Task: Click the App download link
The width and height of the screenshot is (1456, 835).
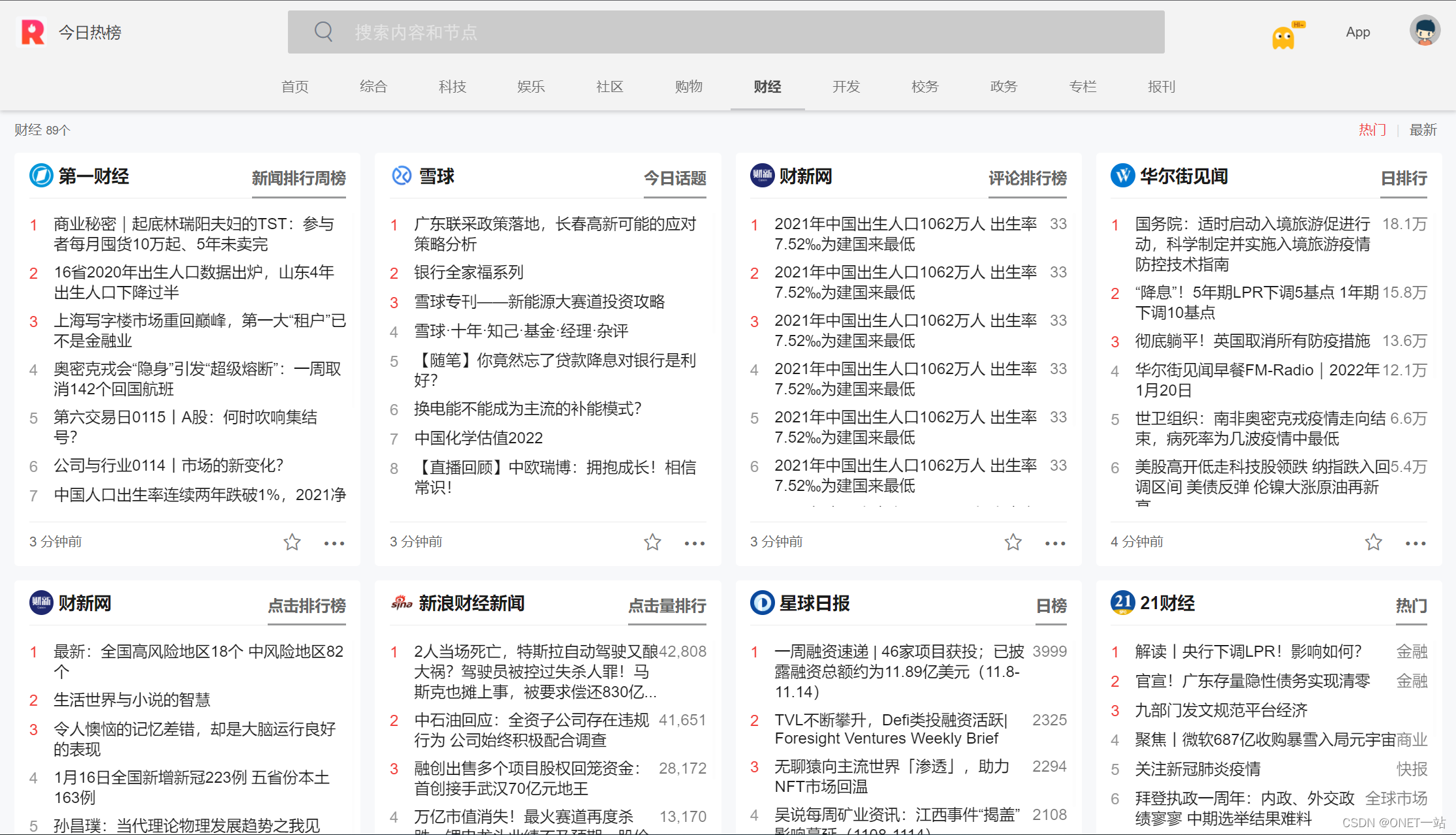Action: click(x=1358, y=32)
